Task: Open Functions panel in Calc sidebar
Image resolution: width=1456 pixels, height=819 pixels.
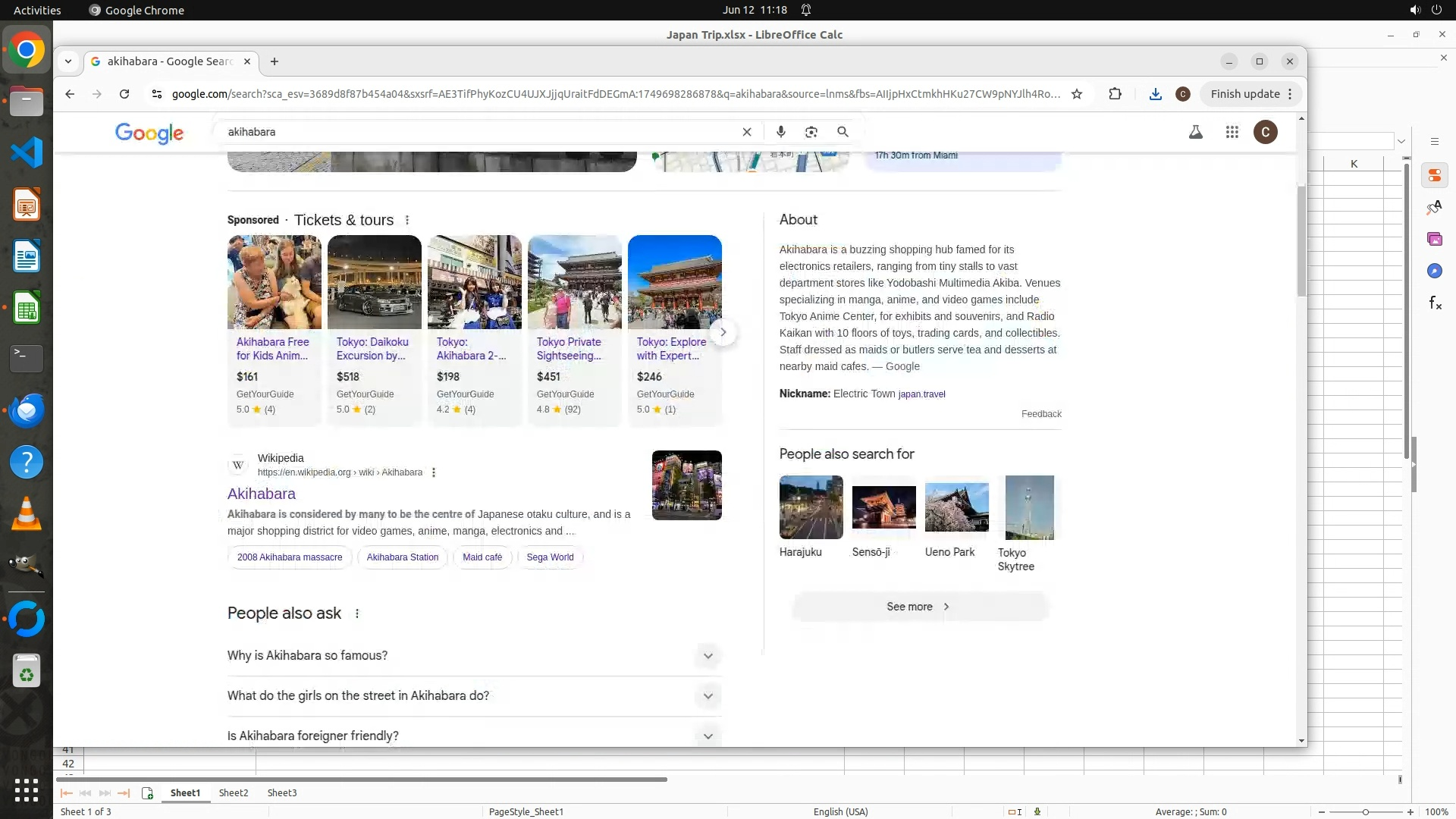Action: pyautogui.click(x=1435, y=303)
